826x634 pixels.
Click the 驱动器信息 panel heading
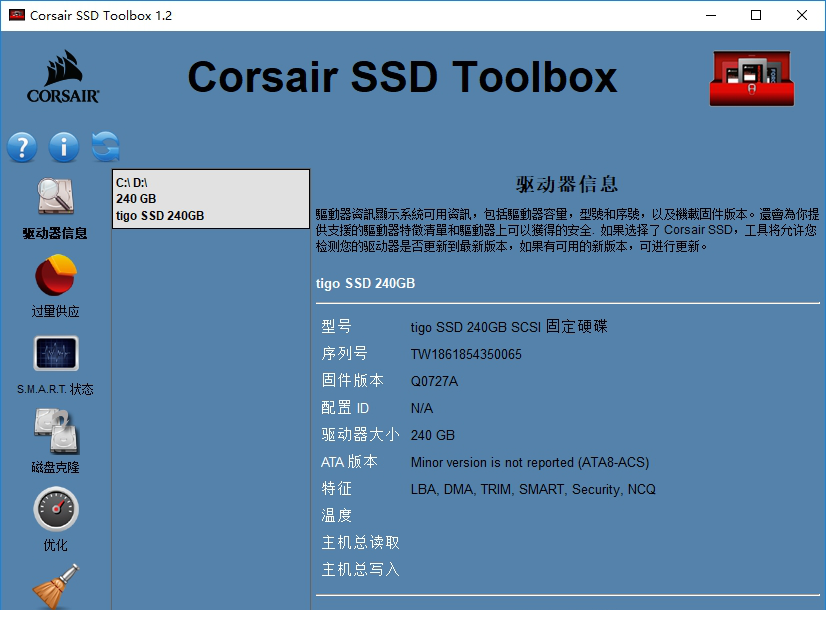(x=567, y=184)
